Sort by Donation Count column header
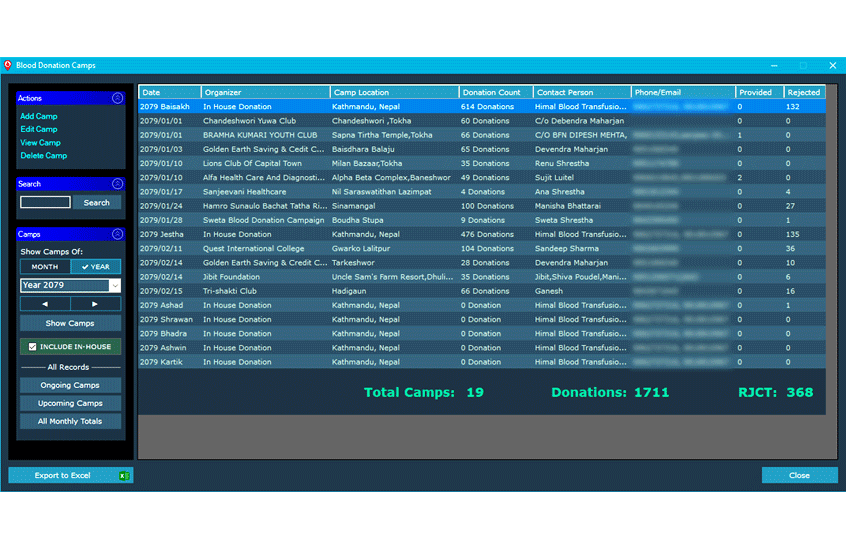 click(496, 93)
